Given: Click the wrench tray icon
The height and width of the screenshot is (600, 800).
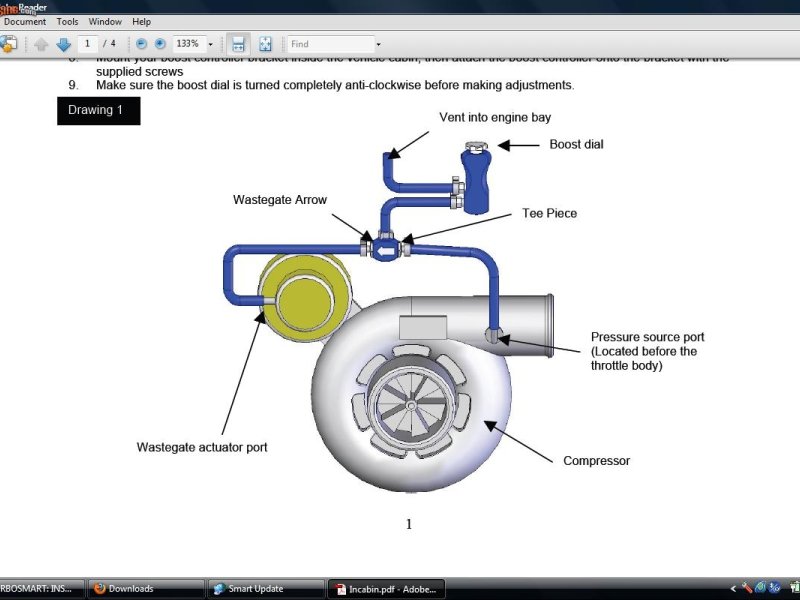Looking at the screenshot, I should pos(747,588).
